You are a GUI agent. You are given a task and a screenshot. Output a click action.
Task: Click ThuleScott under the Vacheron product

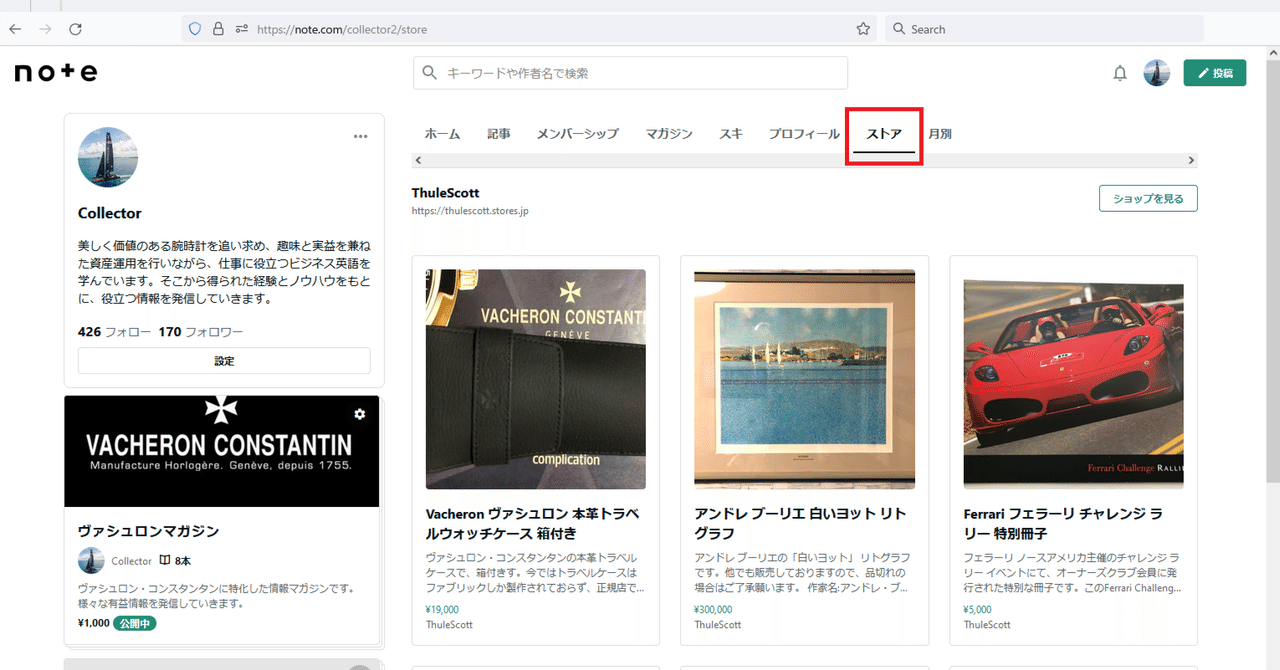point(449,625)
